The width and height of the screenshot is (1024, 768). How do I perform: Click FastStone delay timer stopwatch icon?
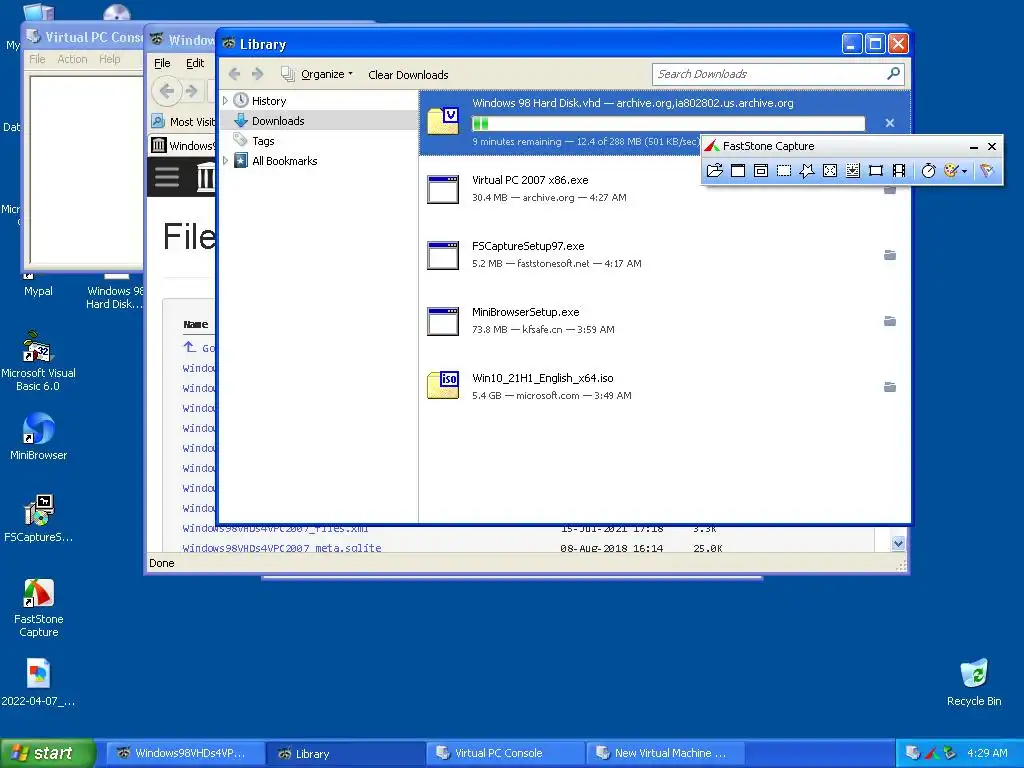tap(928, 170)
